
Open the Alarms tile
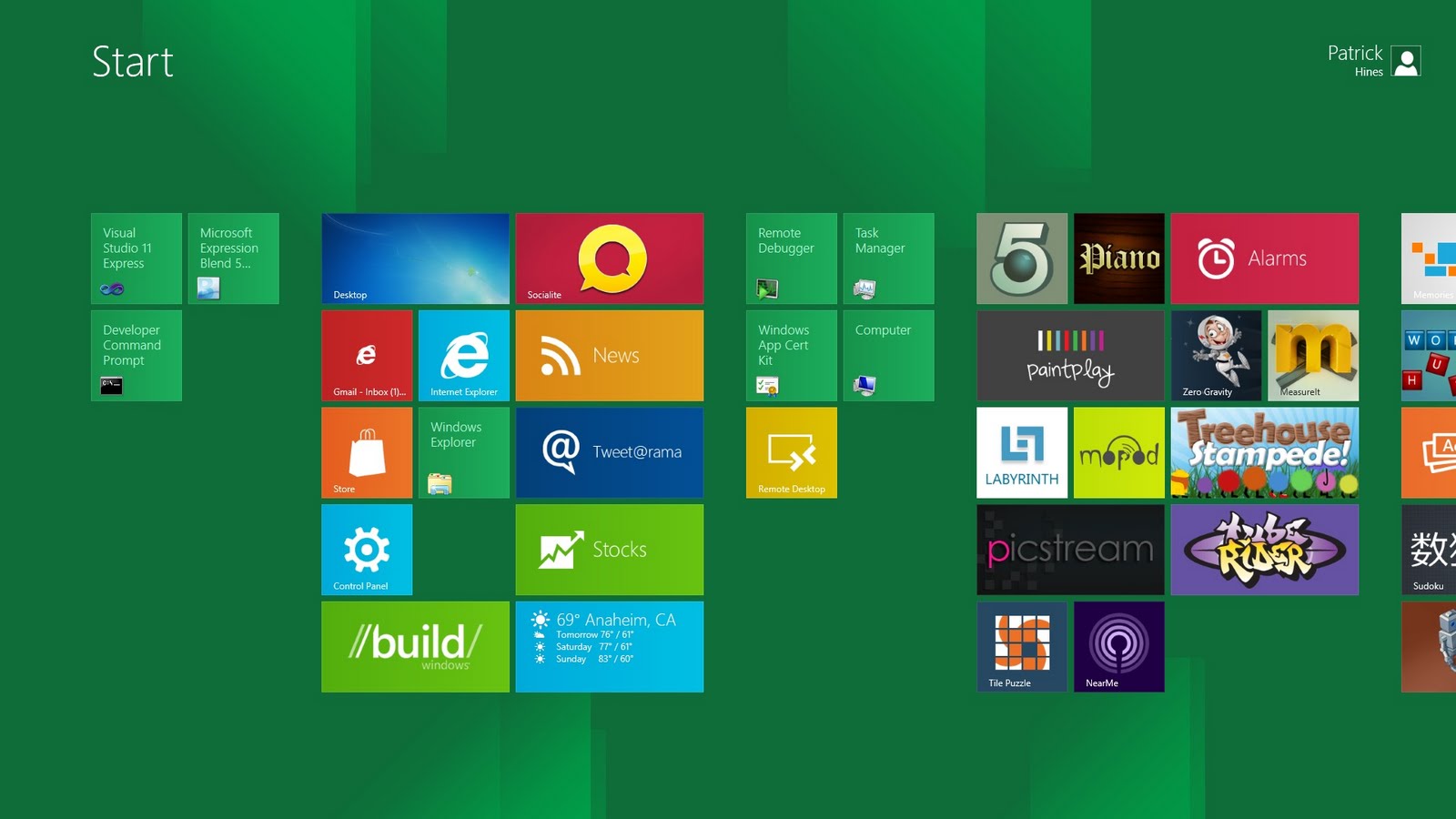pyautogui.click(x=1265, y=258)
